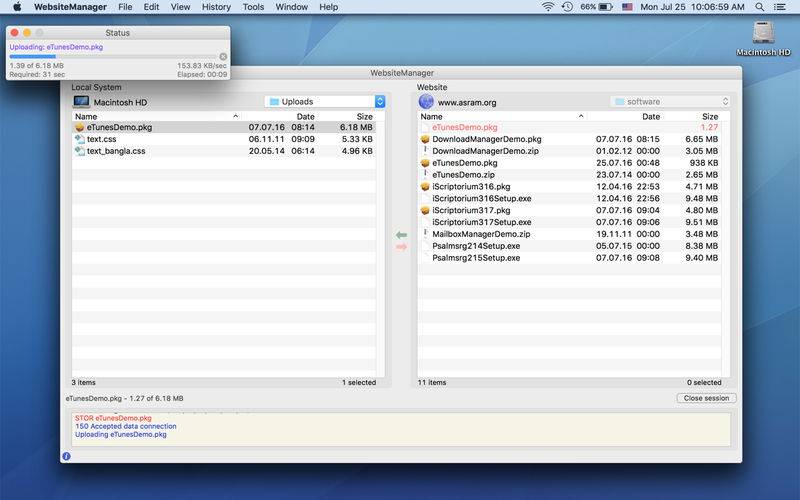Viewport: 800px width, 500px height.
Task: Click the menu bar clock
Action: [692, 7]
